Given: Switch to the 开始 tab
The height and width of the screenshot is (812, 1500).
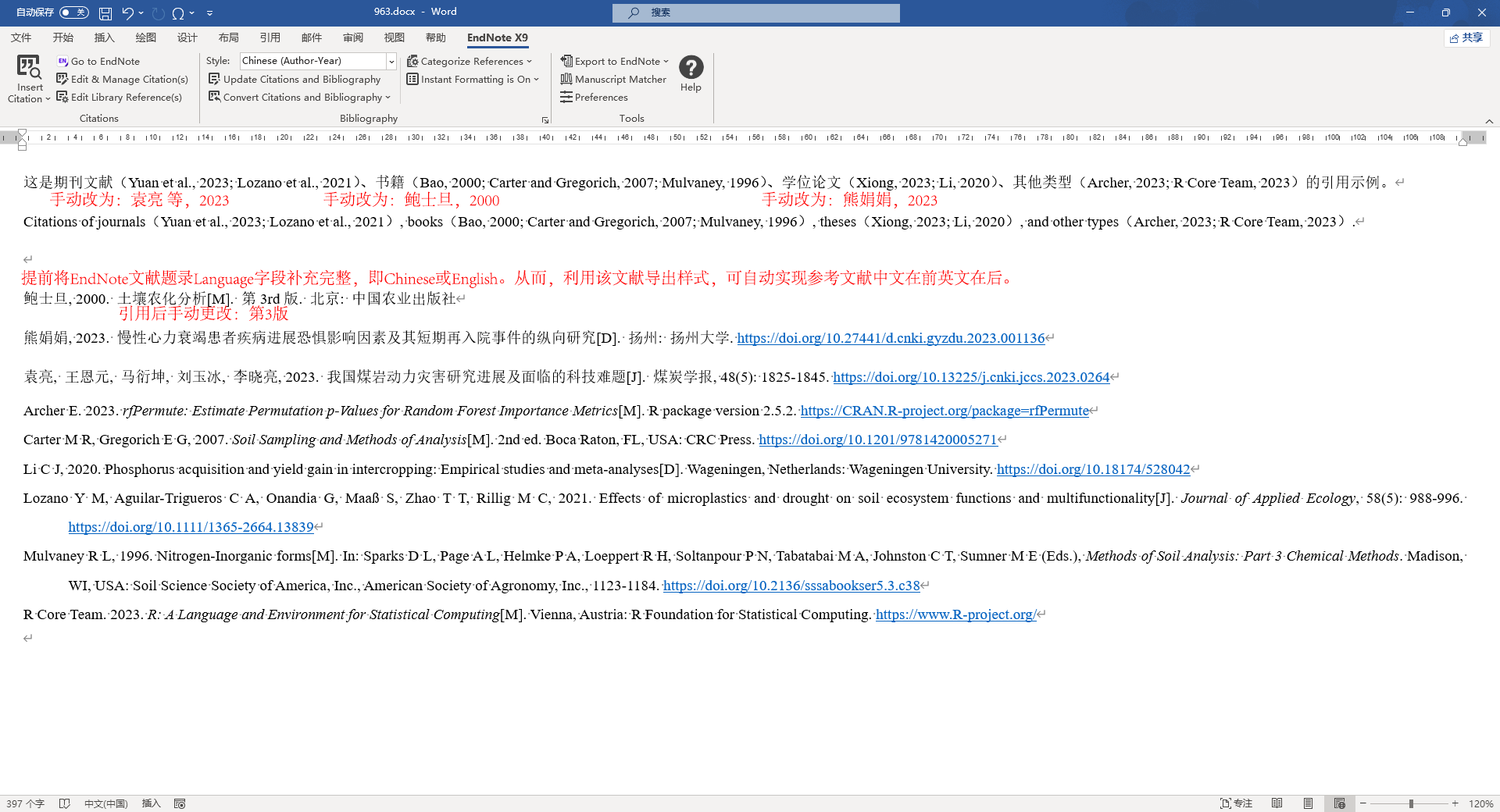Looking at the screenshot, I should tap(62, 37).
